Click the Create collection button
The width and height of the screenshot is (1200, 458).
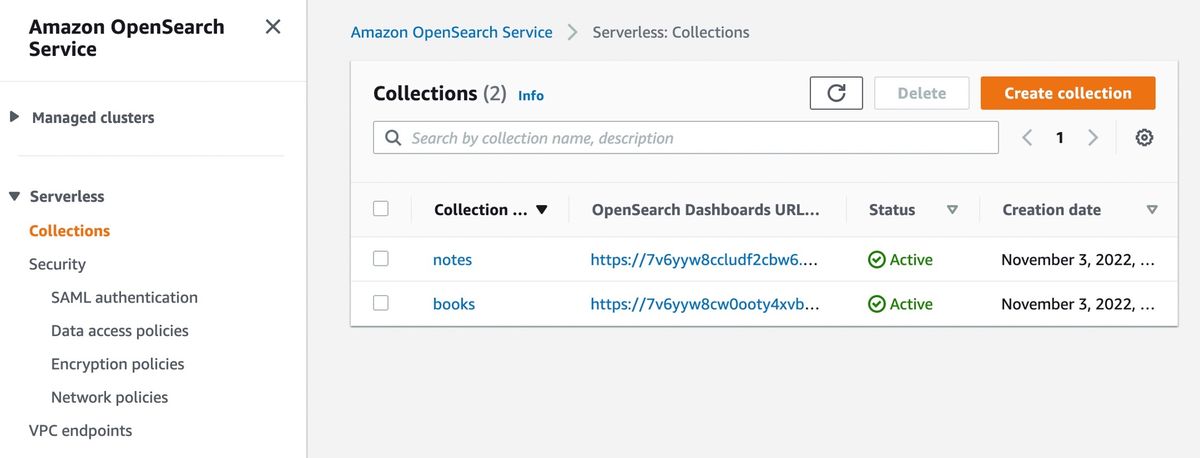(1068, 93)
